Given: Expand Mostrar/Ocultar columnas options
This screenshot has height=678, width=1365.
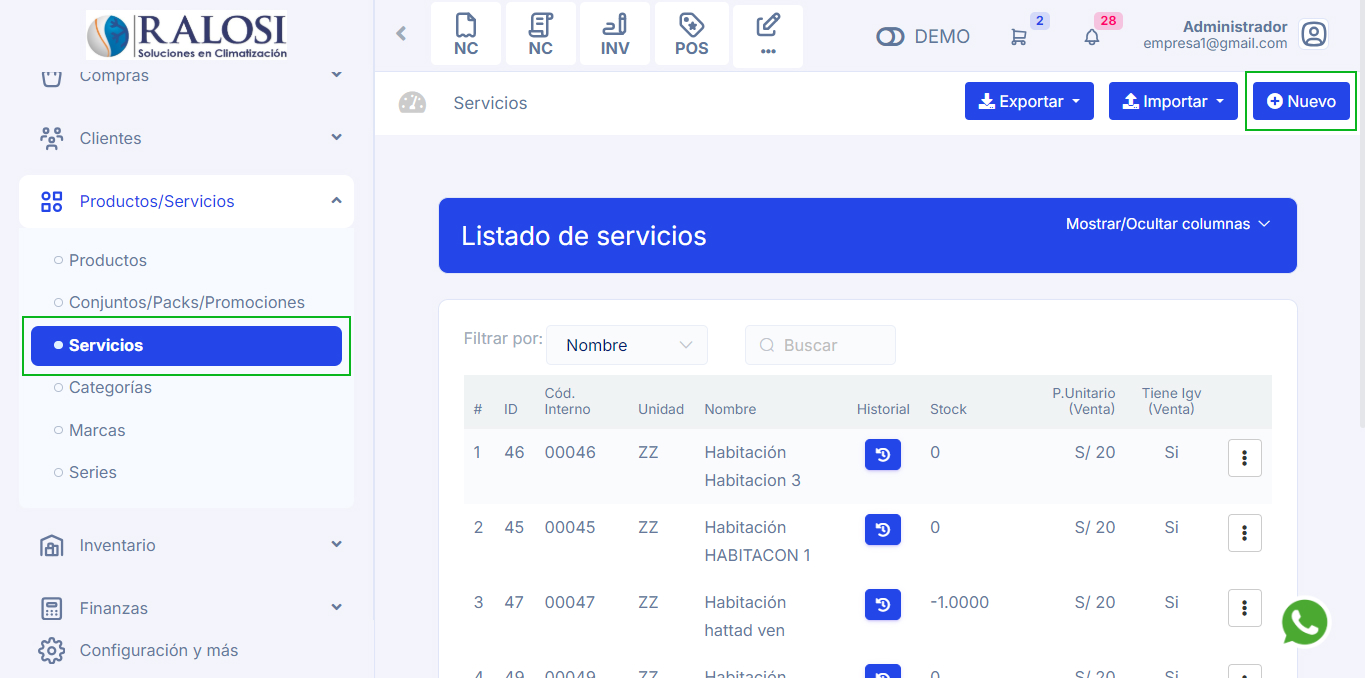Looking at the screenshot, I should point(1167,224).
